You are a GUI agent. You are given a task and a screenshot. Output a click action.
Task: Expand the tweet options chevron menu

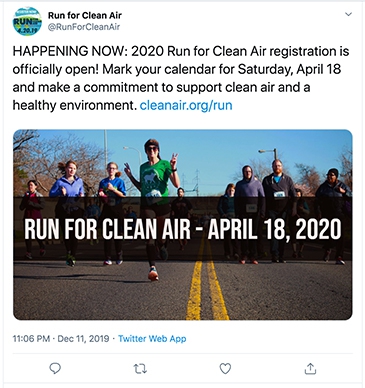pyautogui.click(x=348, y=14)
